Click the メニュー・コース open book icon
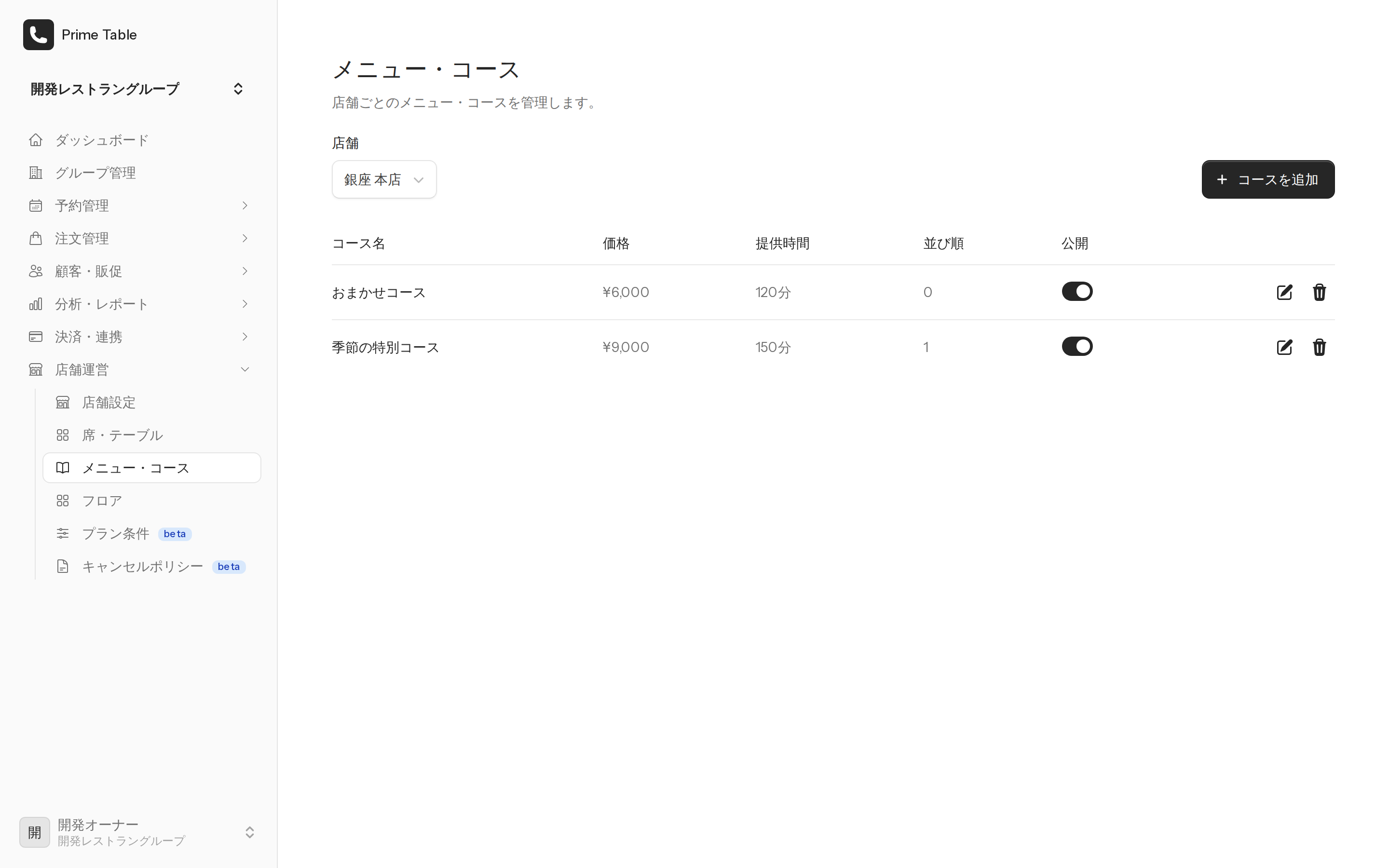The width and height of the screenshot is (1389, 868). [63, 468]
